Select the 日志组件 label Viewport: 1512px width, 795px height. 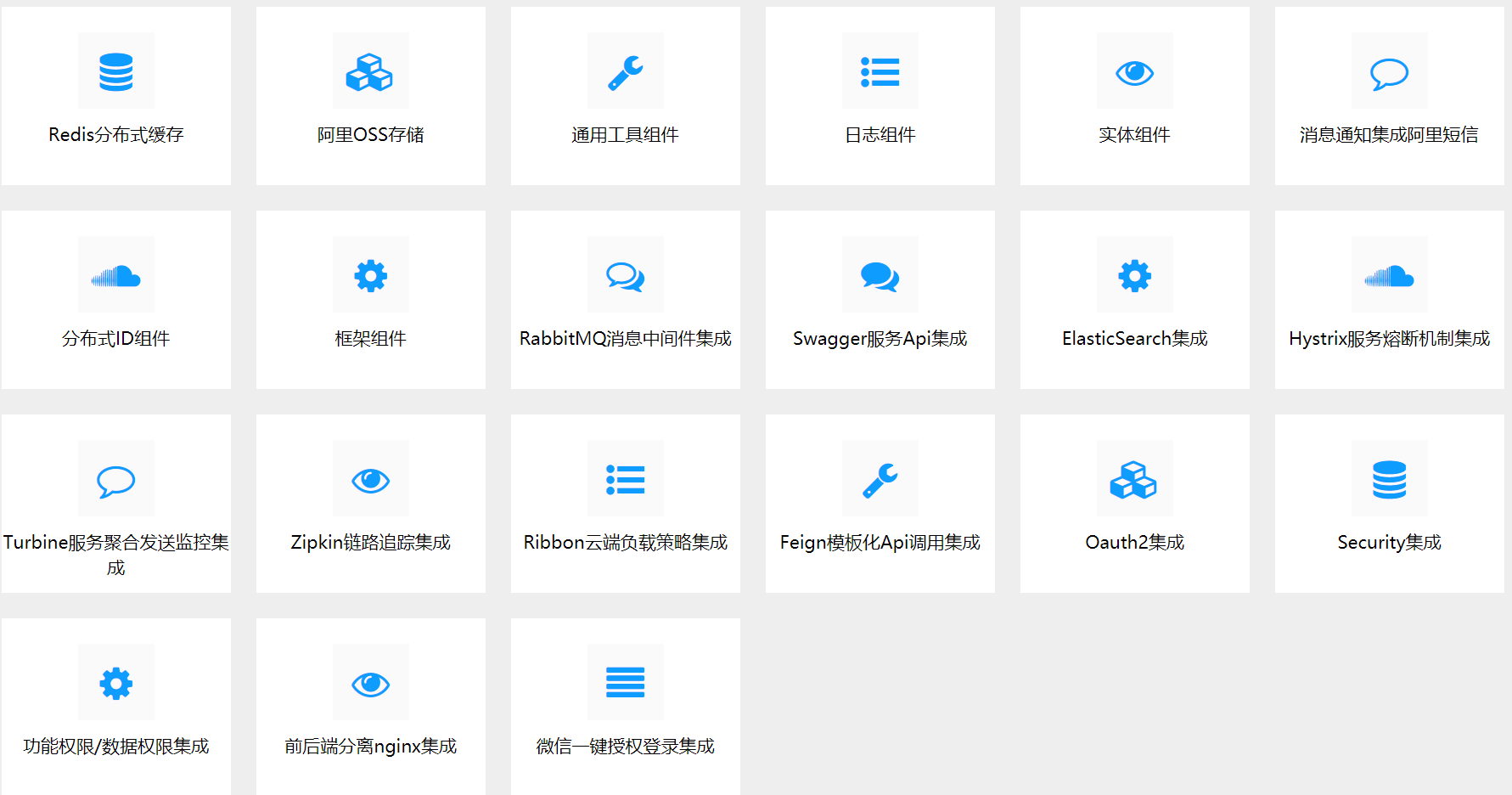(880, 134)
